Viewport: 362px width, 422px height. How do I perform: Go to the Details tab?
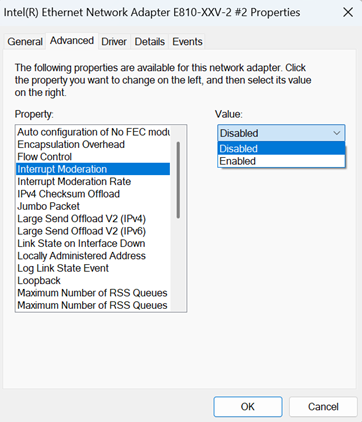150,42
